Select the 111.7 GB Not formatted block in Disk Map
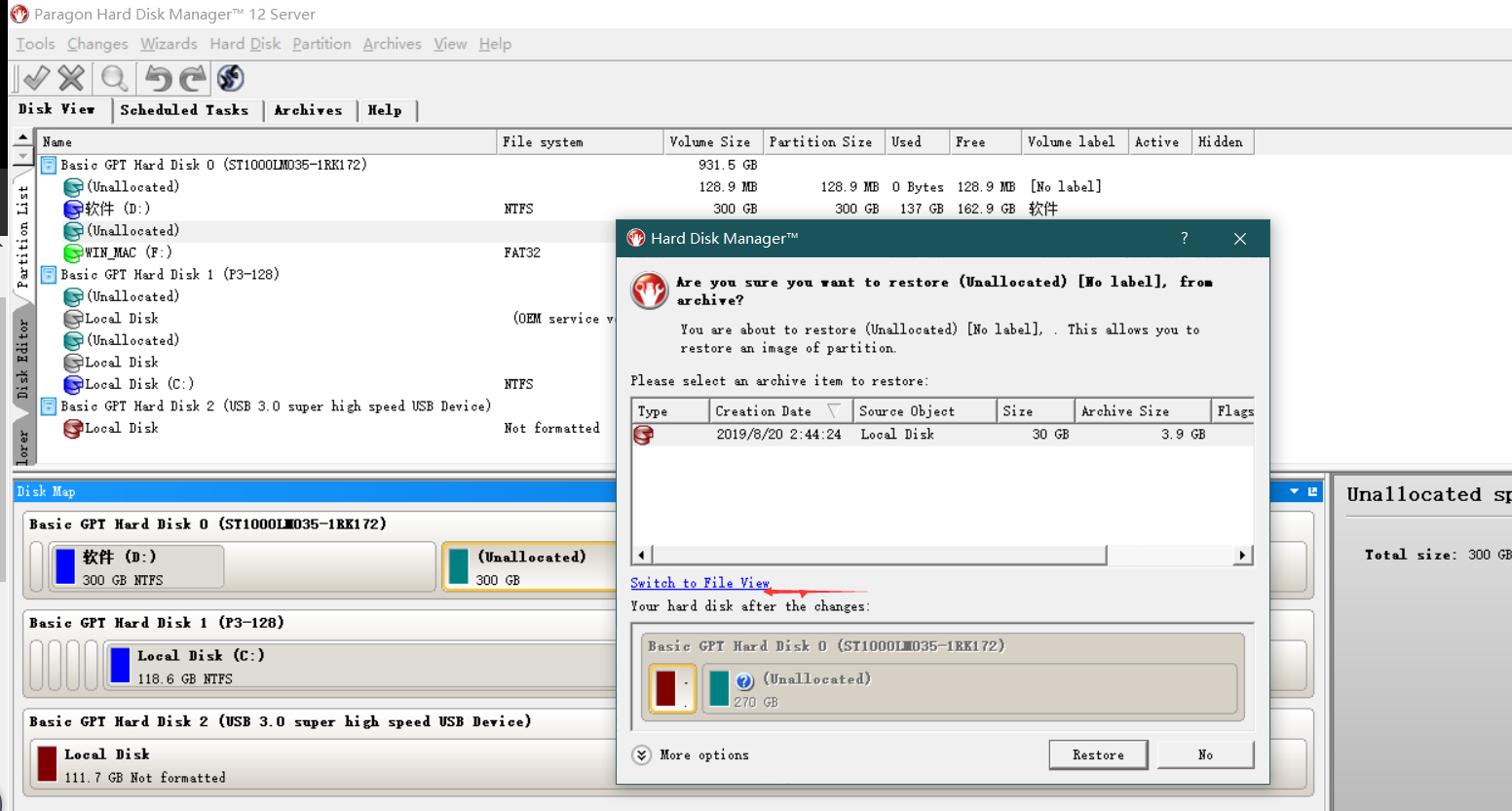 click(323, 764)
